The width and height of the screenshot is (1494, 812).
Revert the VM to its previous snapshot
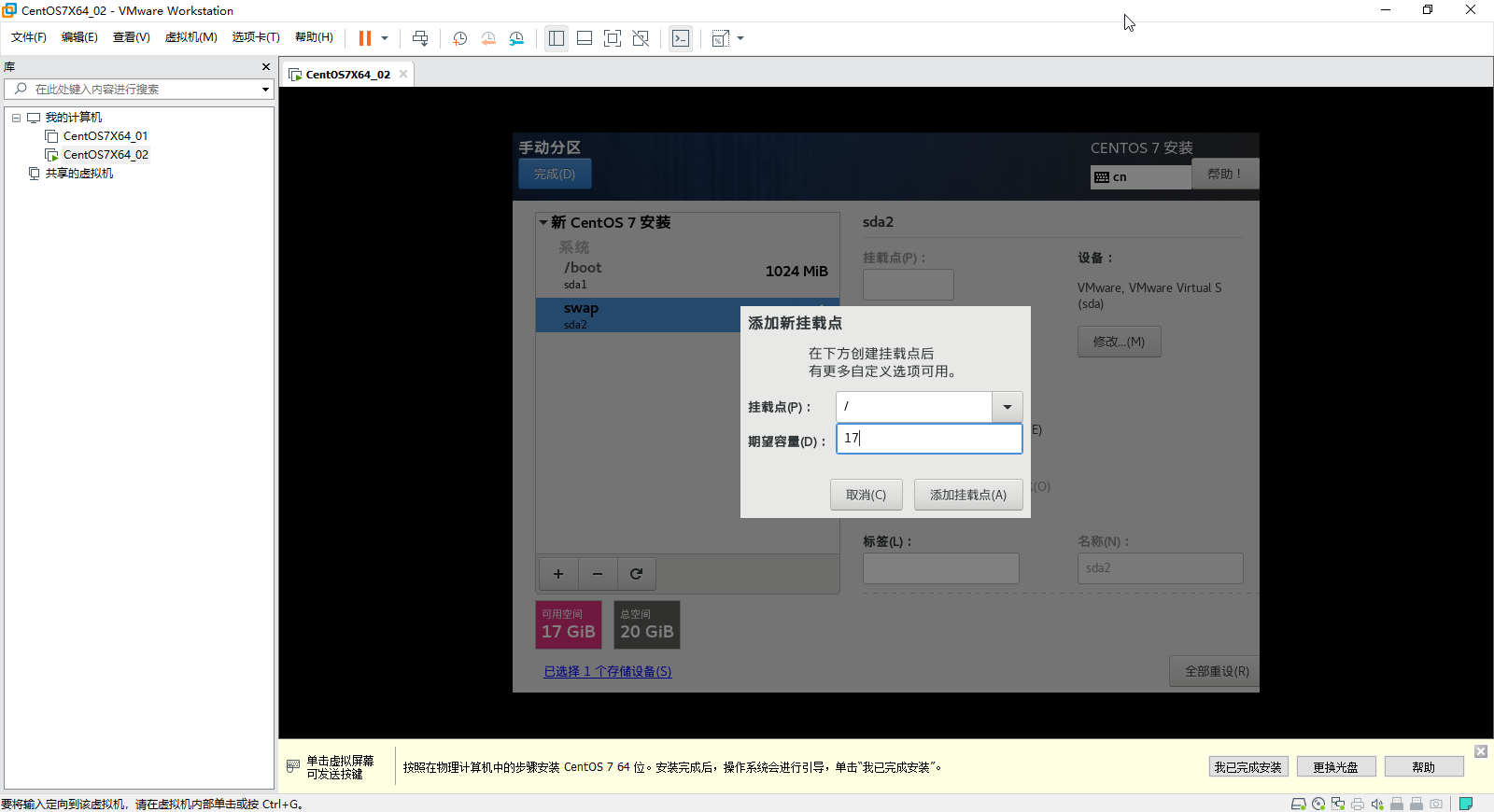488,38
